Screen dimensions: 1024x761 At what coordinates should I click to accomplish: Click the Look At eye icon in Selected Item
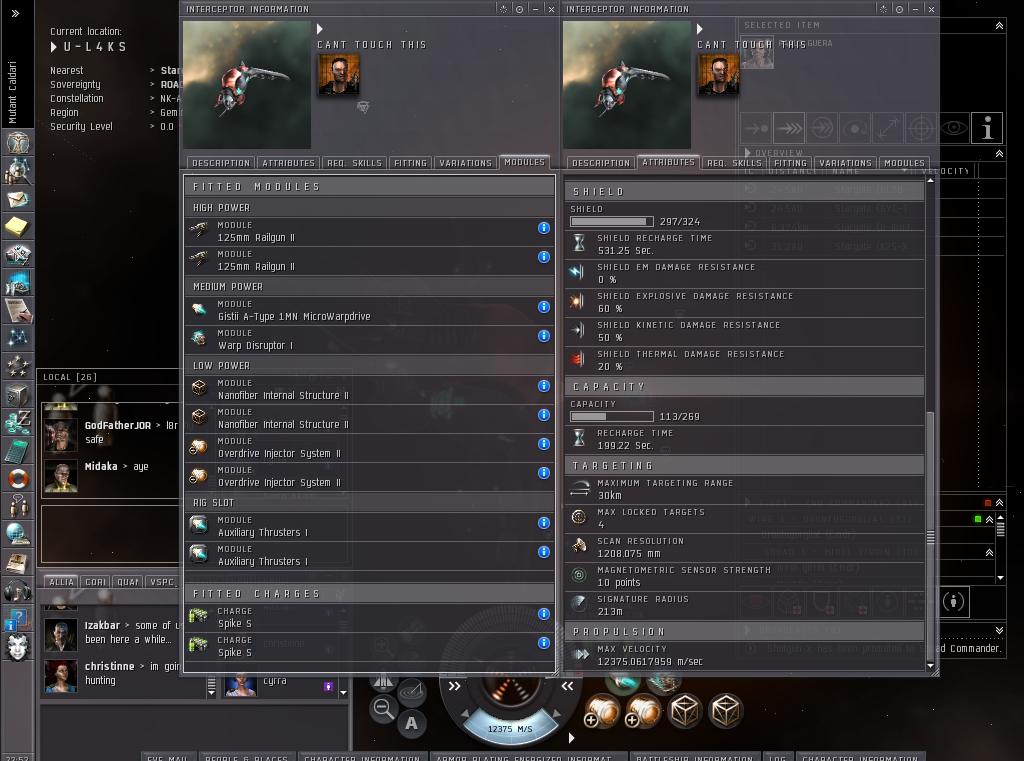[953, 127]
